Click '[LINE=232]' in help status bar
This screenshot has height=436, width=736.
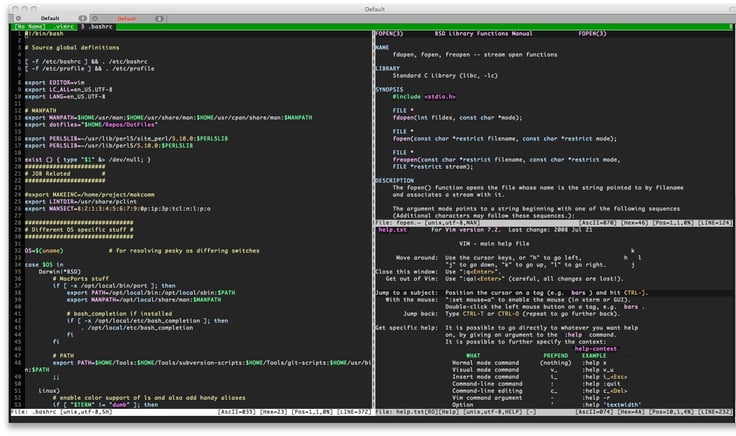pos(715,412)
